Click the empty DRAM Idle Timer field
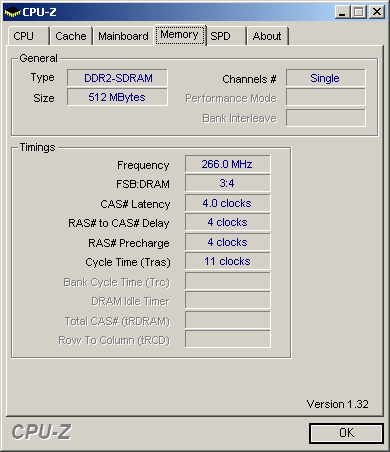The image size is (390, 452). click(228, 300)
